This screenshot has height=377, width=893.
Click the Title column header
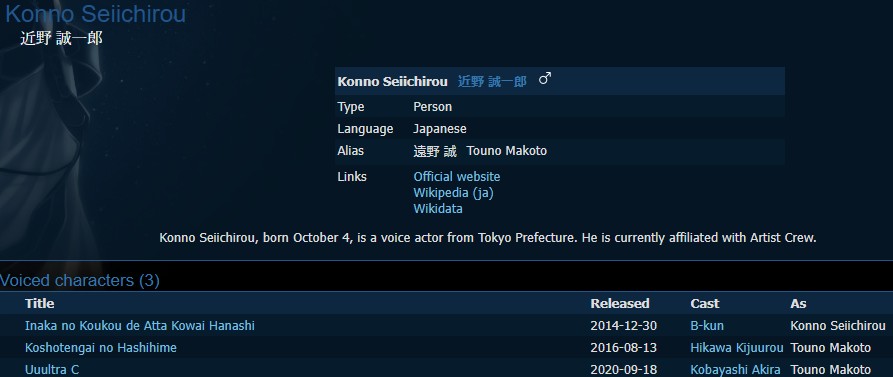39,304
